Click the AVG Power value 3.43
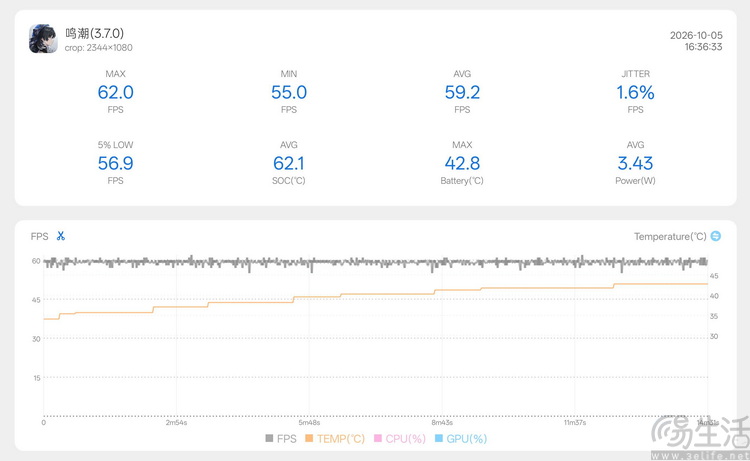The height and width of the screenshot is (461, 750). (635, 164)
